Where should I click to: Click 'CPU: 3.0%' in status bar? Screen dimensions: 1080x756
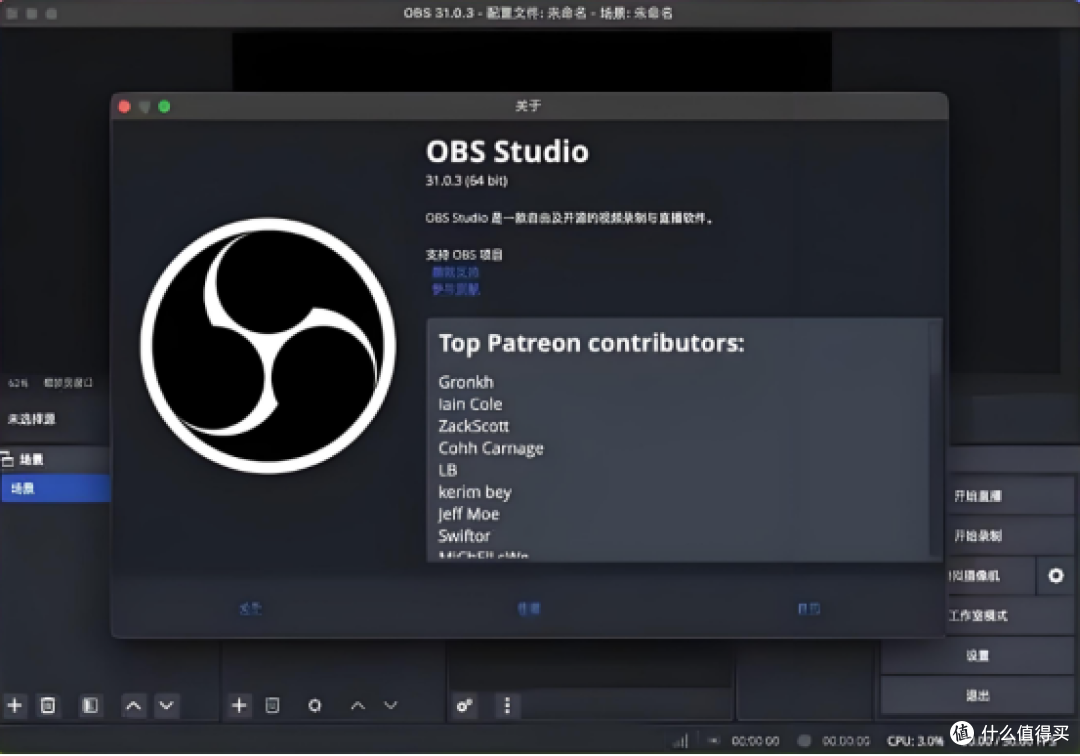coord(915,741)
